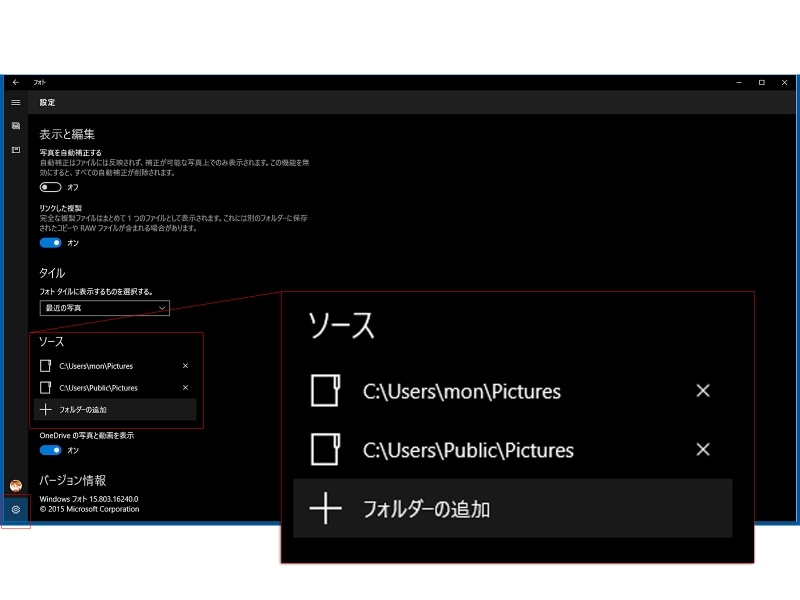
Task: Click the chevron on the tile selection combo box
Action: click(162, 308)
